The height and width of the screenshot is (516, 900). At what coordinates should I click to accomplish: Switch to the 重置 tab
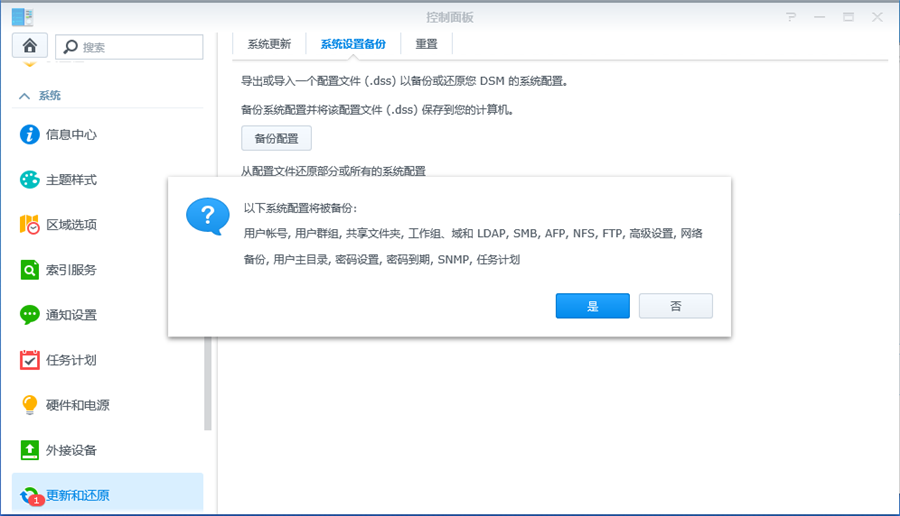click(426, 44)
